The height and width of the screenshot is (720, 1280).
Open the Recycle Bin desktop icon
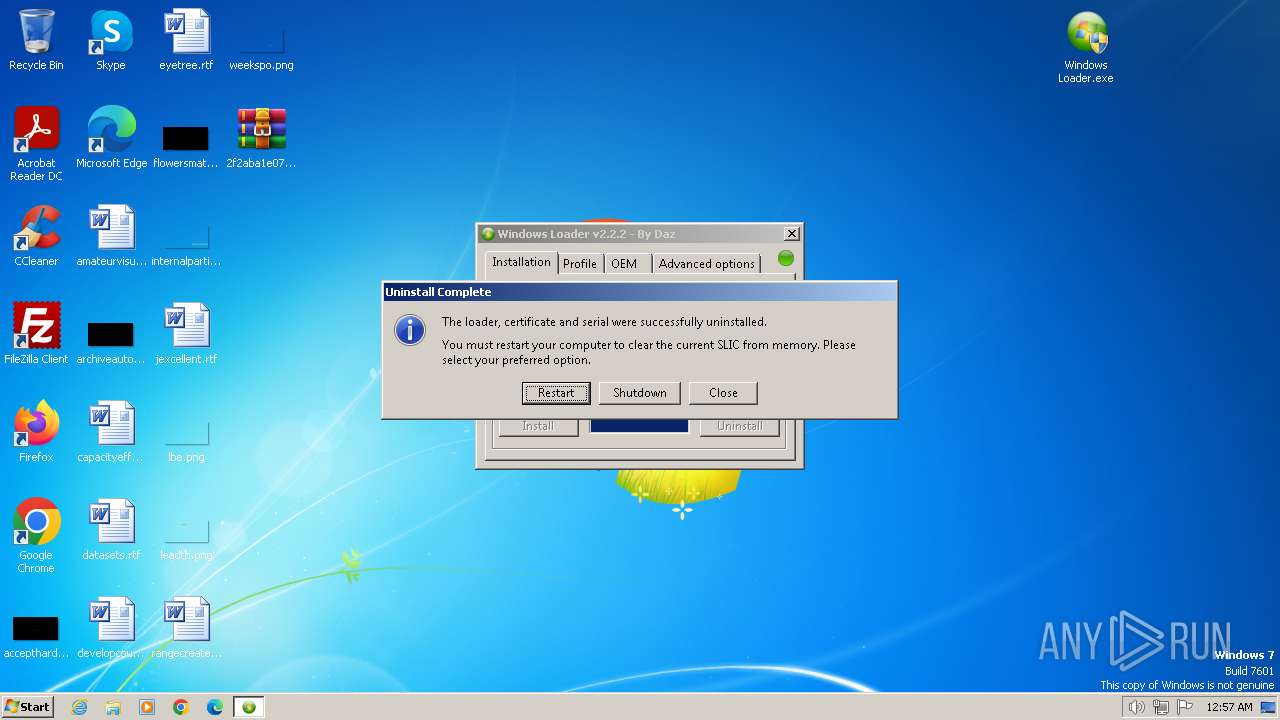[36, 40]
